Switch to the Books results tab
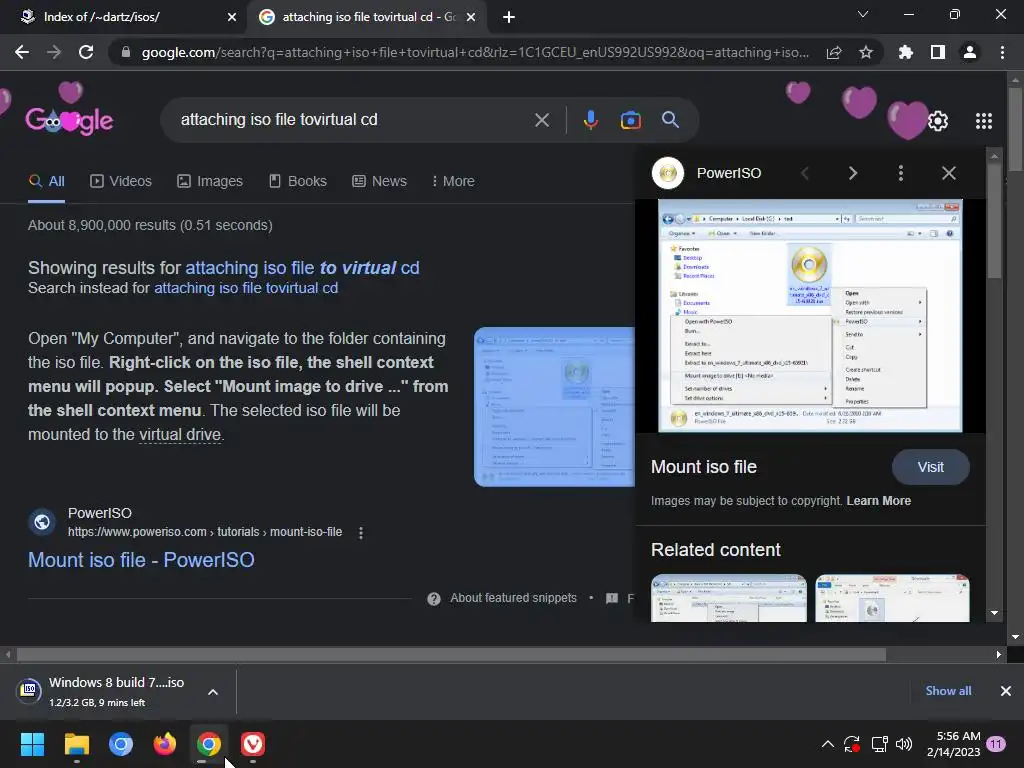The image size is (1024, 768). pos(298,181)
